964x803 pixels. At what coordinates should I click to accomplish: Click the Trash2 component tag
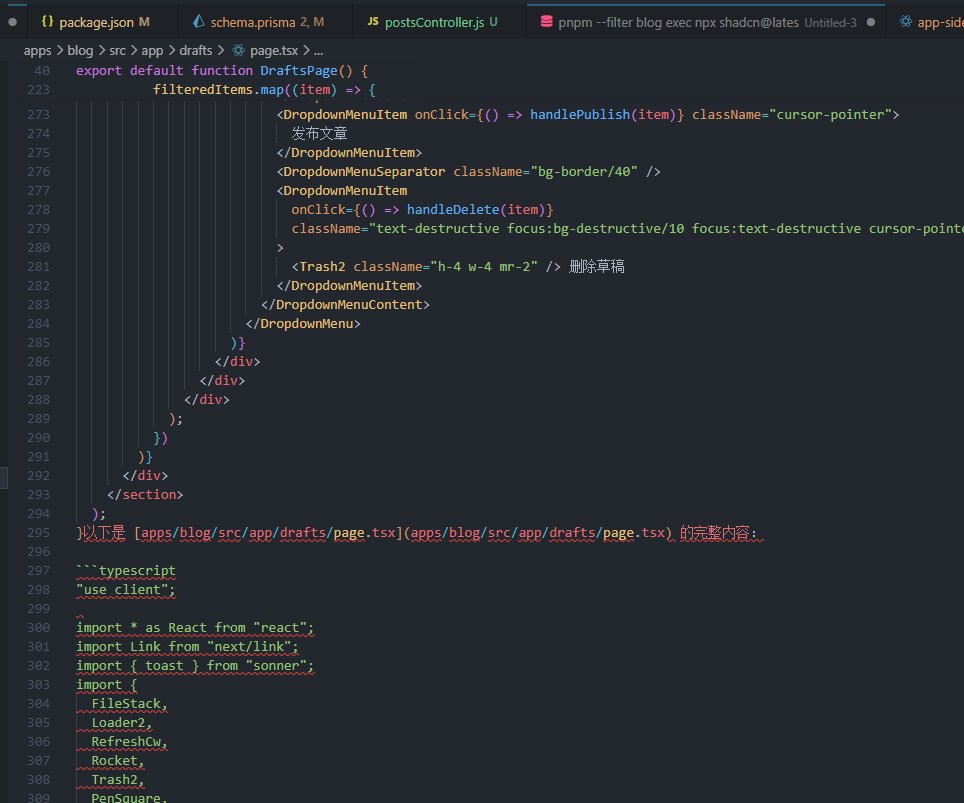pos(322,267)
